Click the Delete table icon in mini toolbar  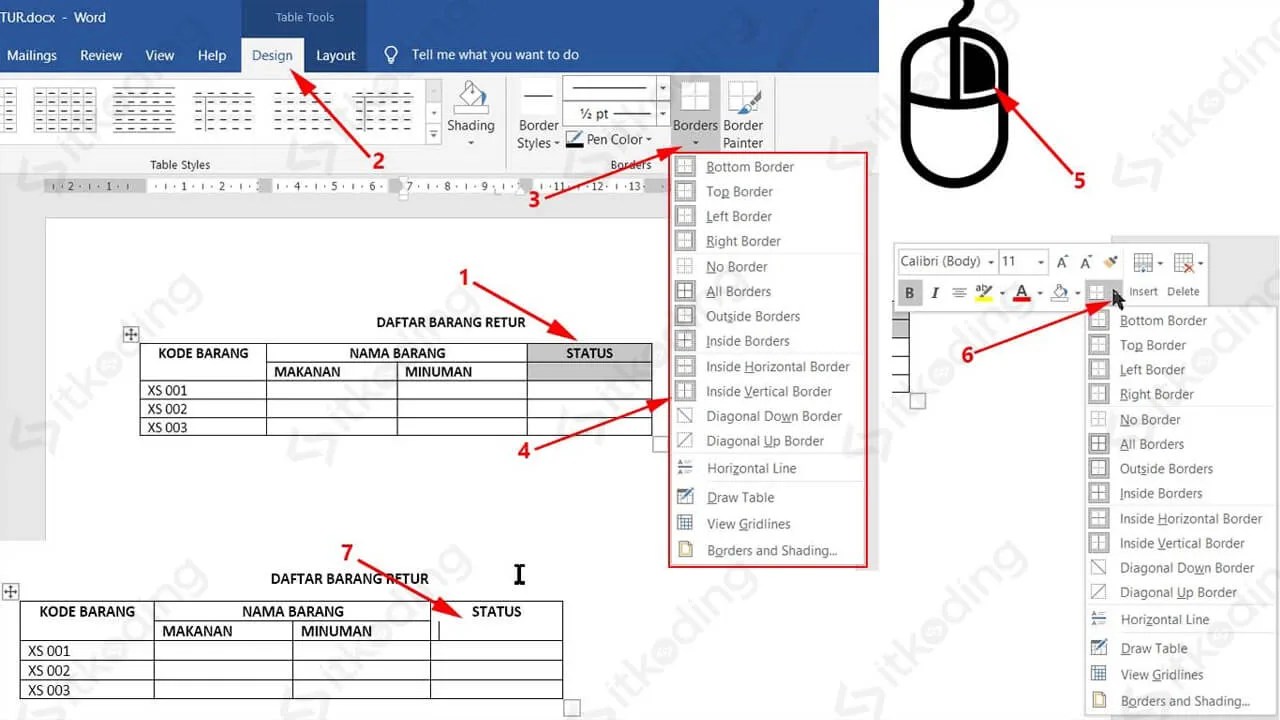pos(1184,264)
